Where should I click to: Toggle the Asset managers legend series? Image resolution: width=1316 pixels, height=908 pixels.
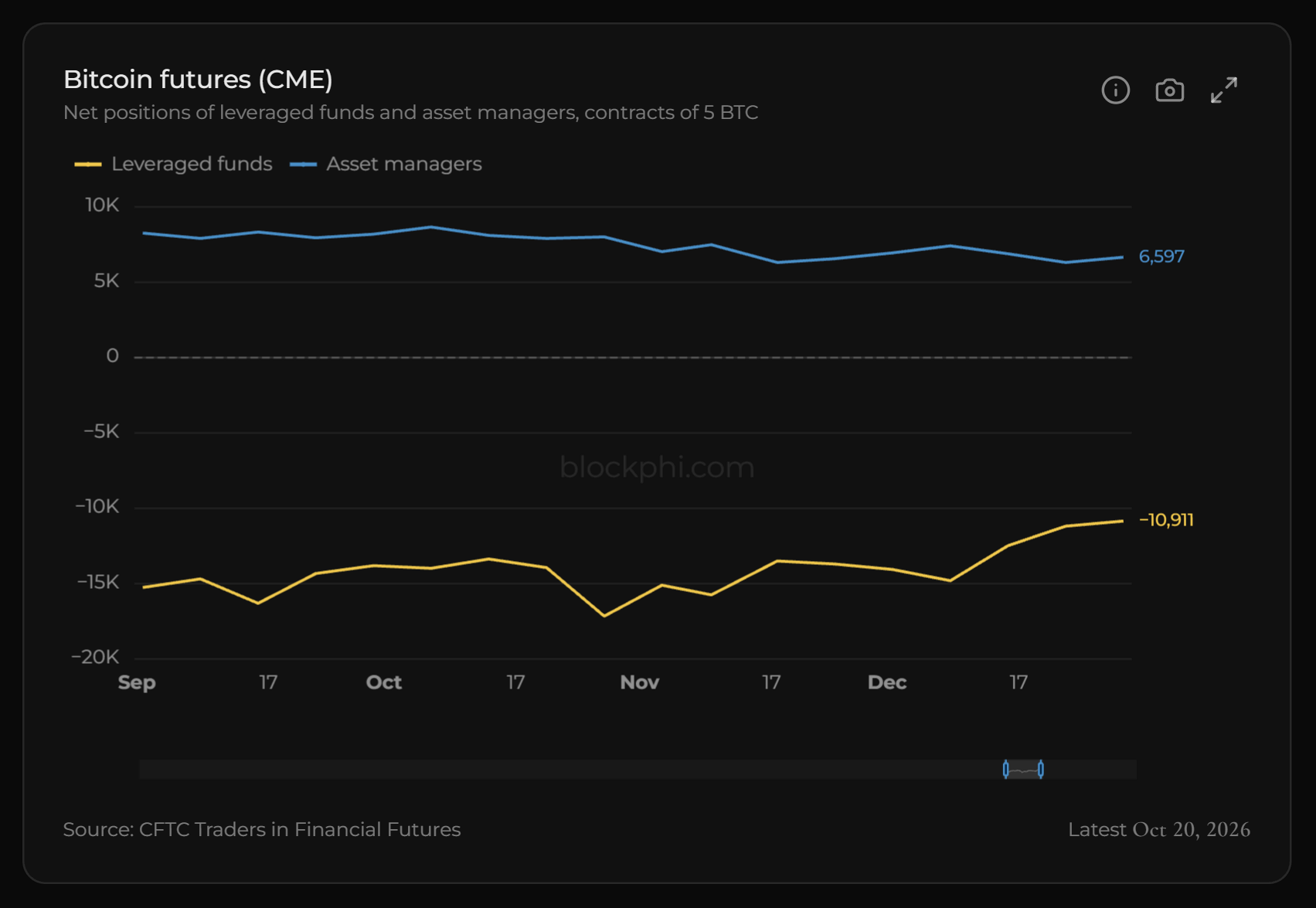click(386, 164)
